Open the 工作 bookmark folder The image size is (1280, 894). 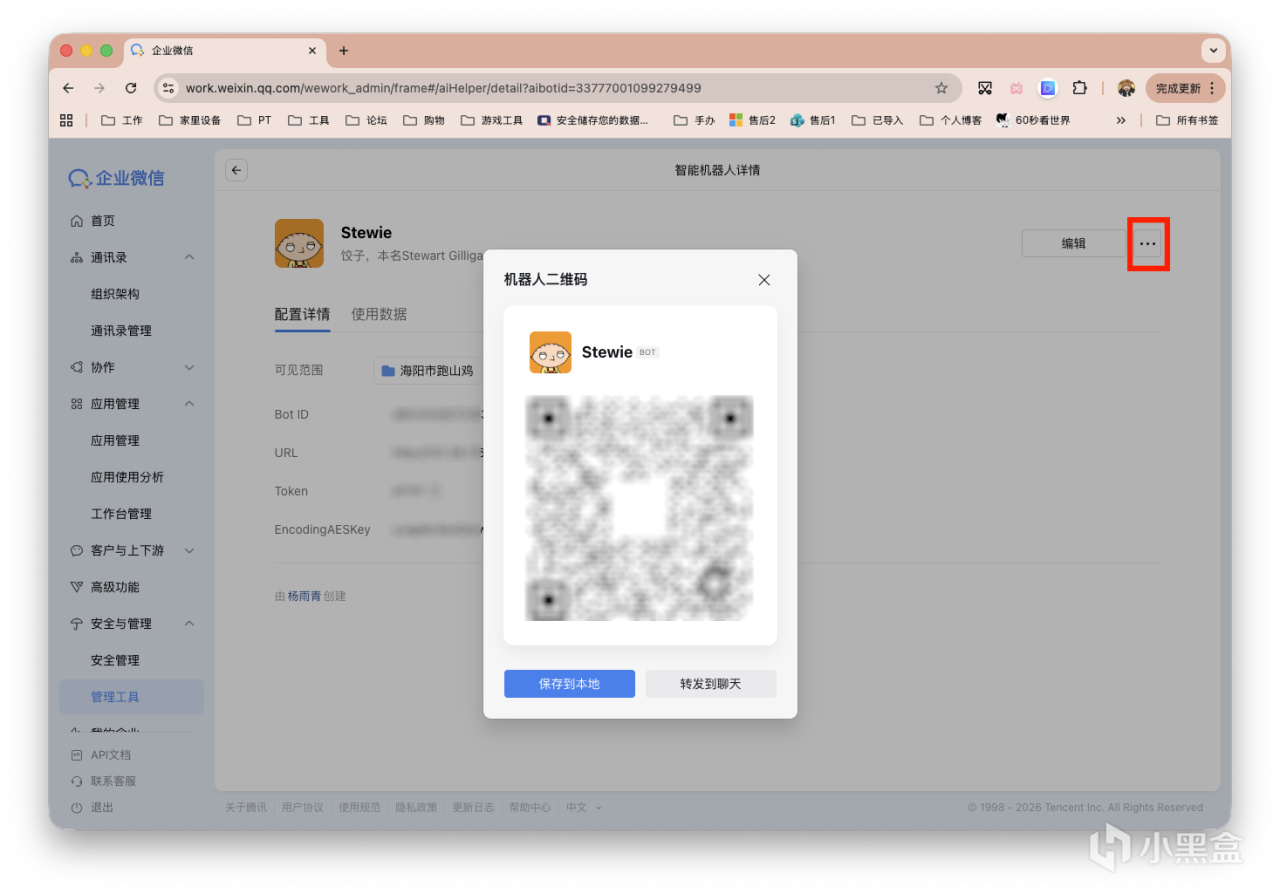pos(122,120)
